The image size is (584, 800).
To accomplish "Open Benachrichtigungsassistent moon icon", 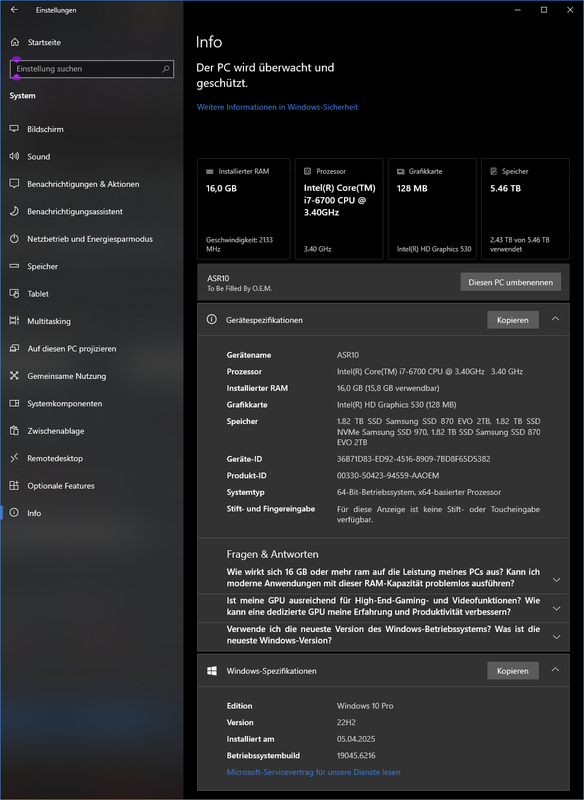I will click(14, 211).
